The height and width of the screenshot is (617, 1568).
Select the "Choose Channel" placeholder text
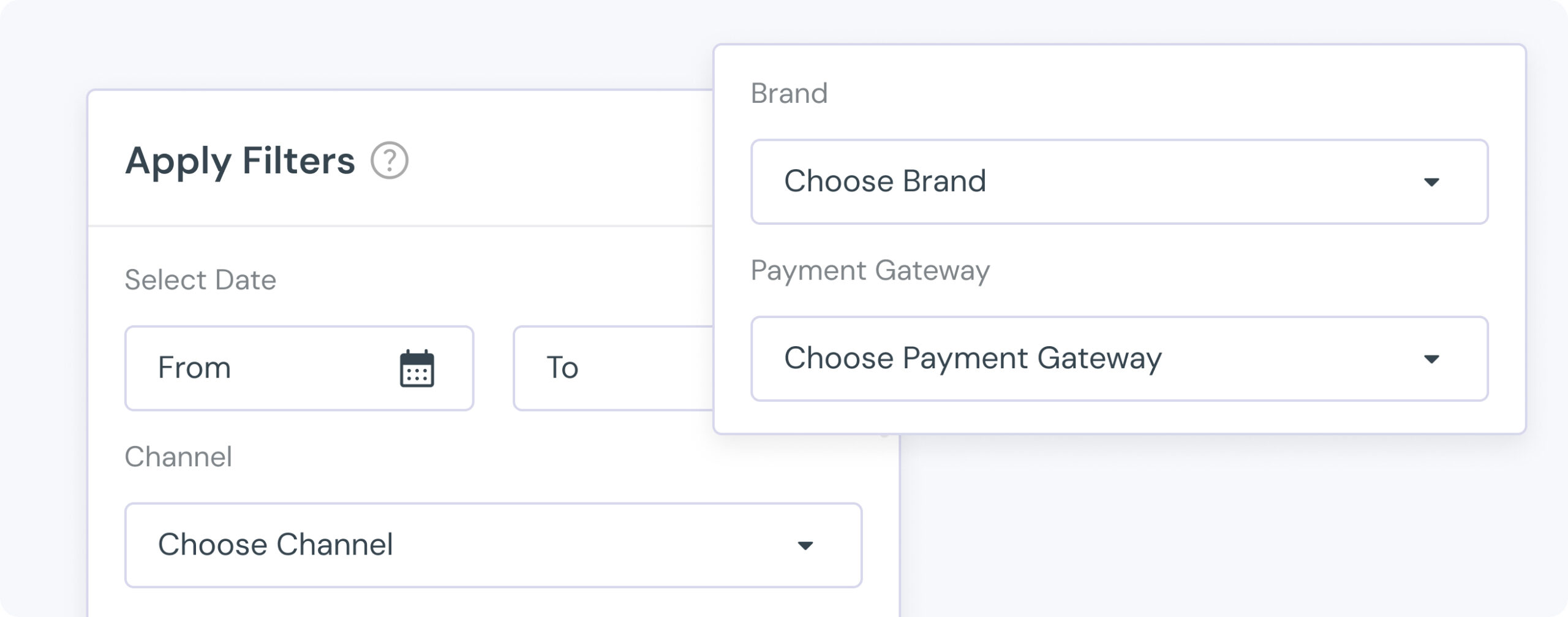[276, 545]
